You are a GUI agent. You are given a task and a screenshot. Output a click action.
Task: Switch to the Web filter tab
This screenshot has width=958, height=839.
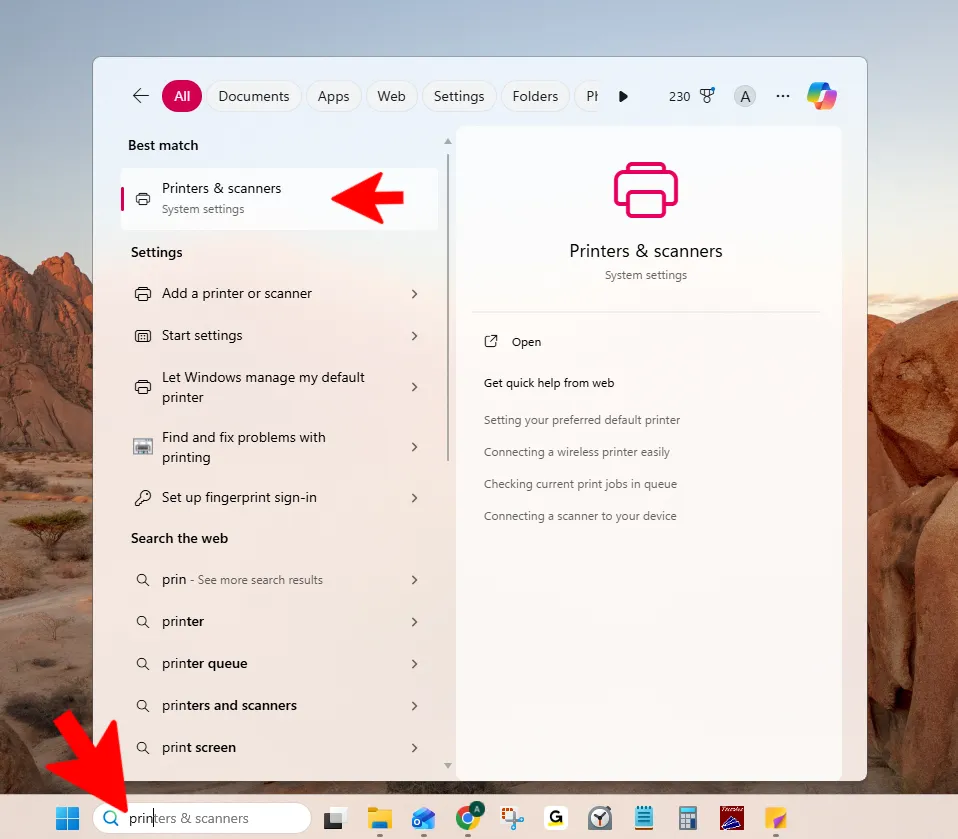[391, 96]
